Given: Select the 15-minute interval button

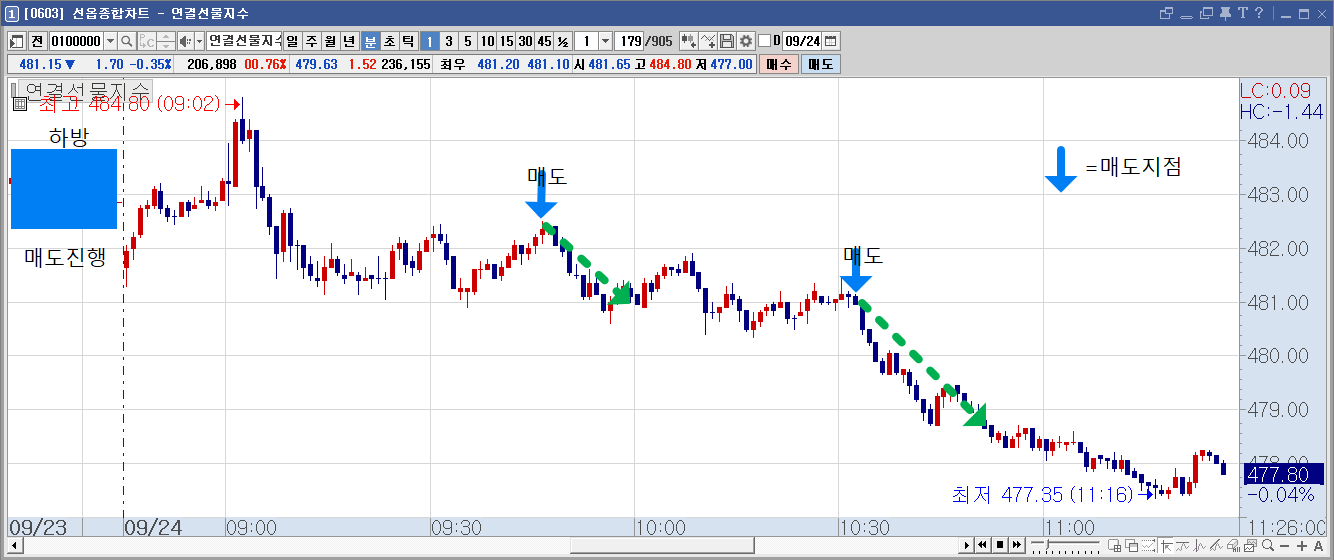Looking at the screenshot, I should point(506,41).
